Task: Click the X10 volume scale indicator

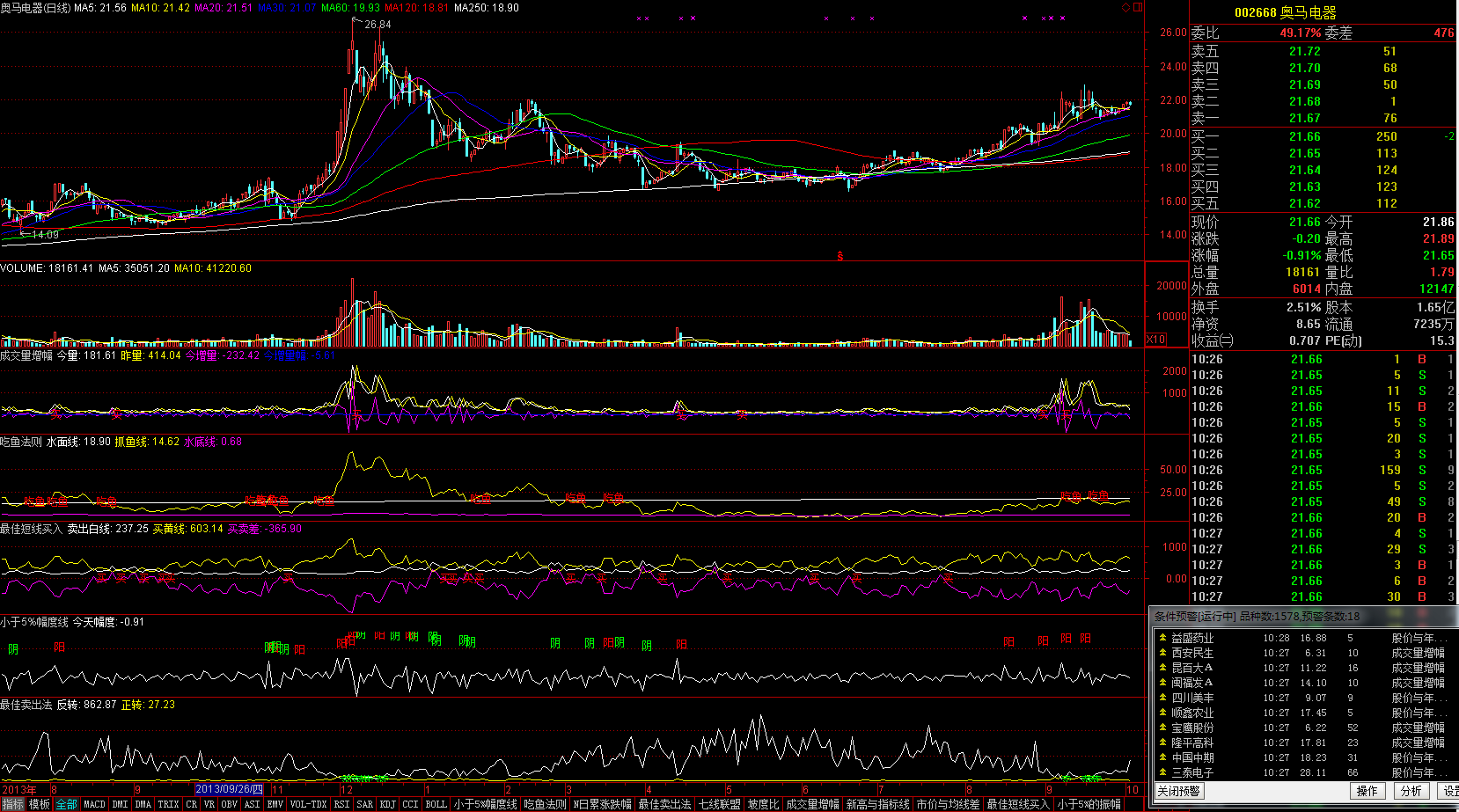Action: tap(1155, 339)
